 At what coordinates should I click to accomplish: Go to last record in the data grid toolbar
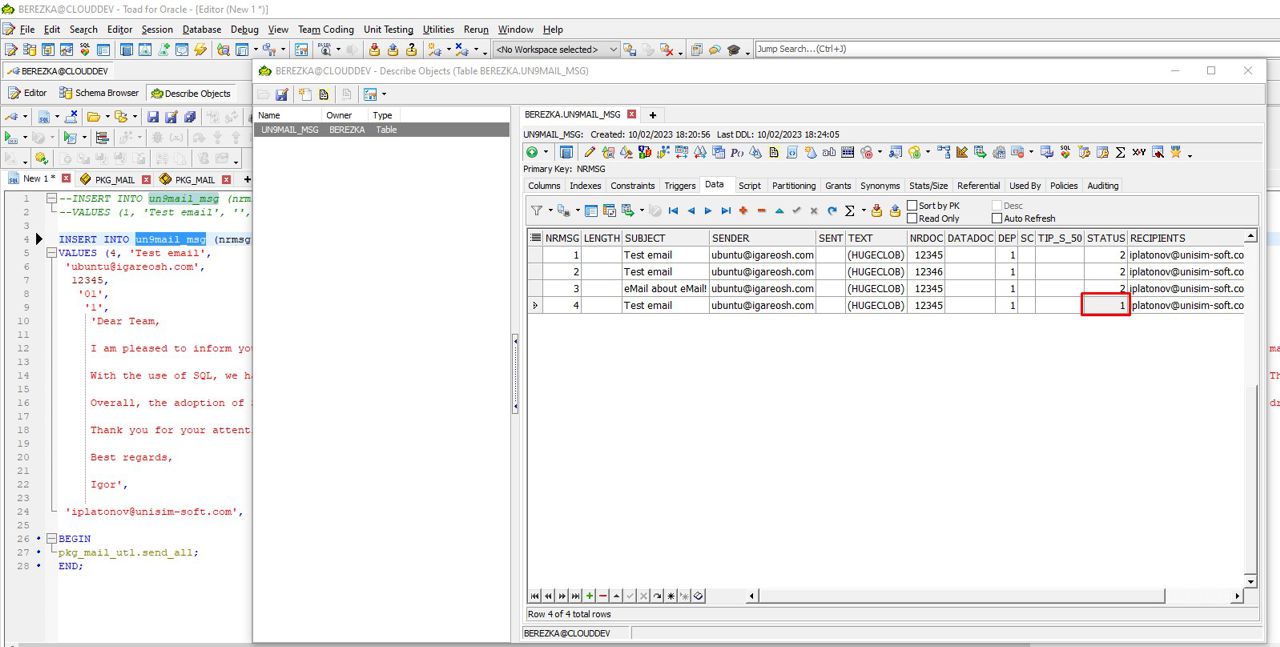[x=726, y=211]
